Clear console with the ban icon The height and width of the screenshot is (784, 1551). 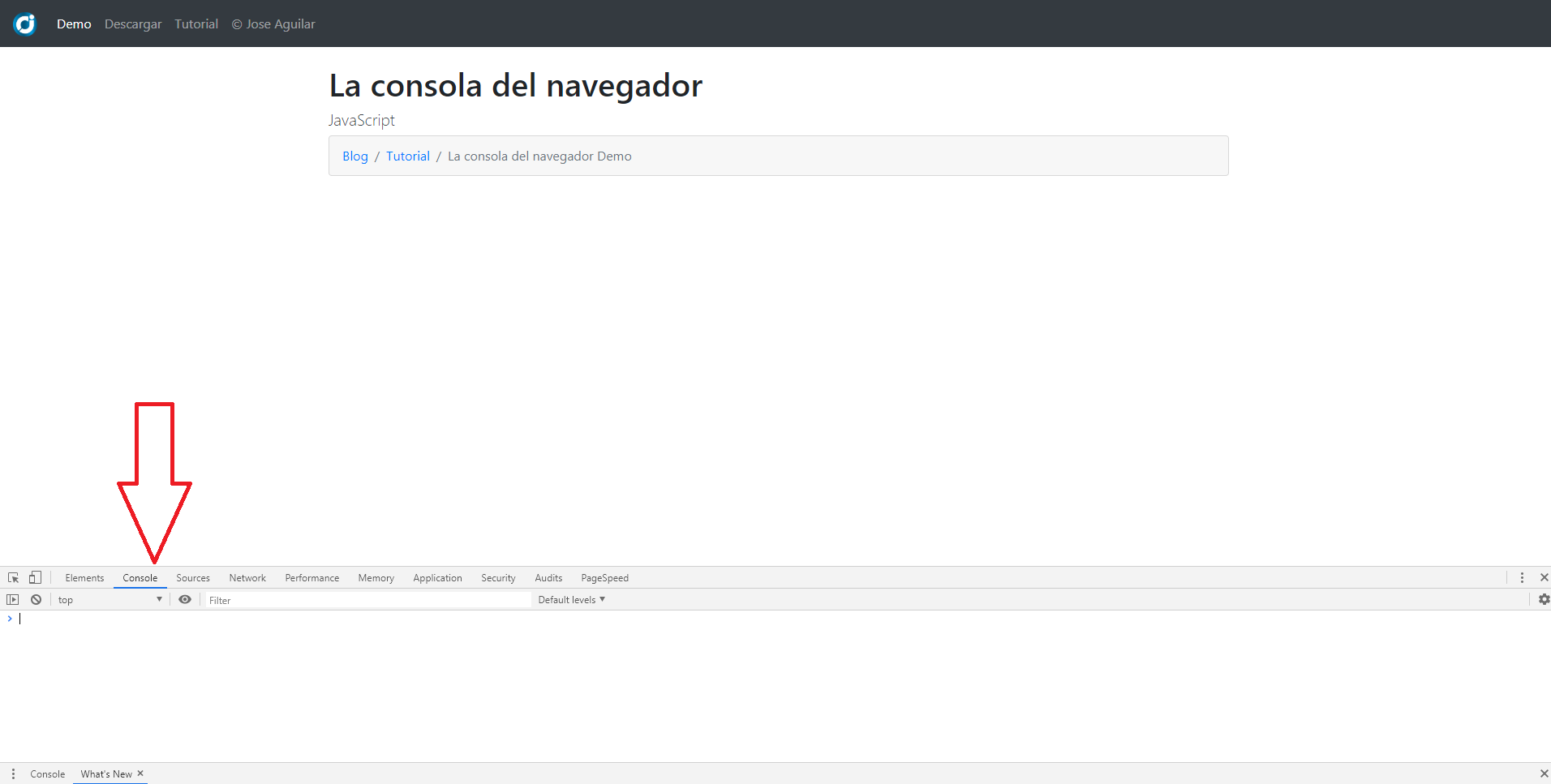tap(36, 599)
